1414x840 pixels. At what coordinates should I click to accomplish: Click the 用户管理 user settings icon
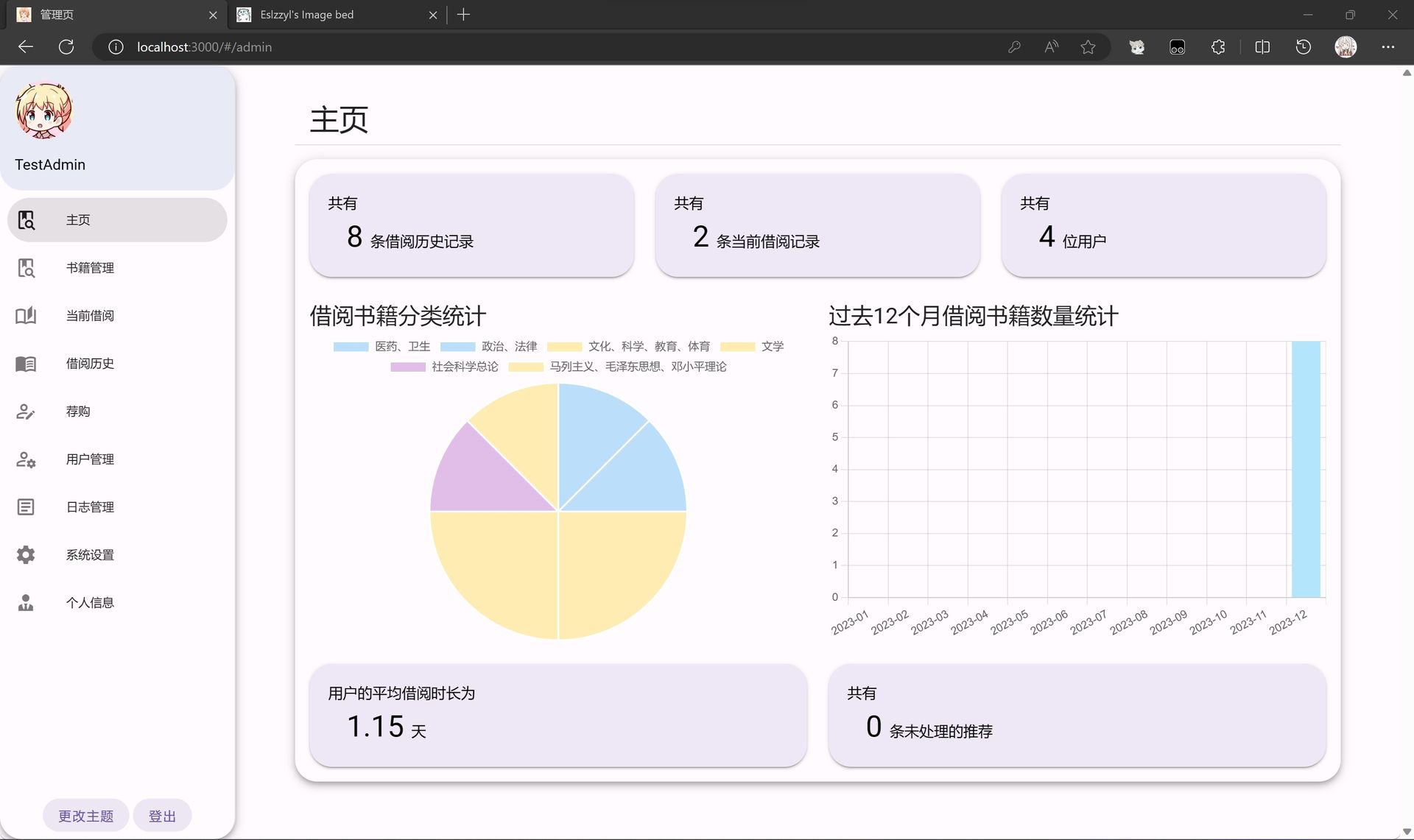point(26,459)
